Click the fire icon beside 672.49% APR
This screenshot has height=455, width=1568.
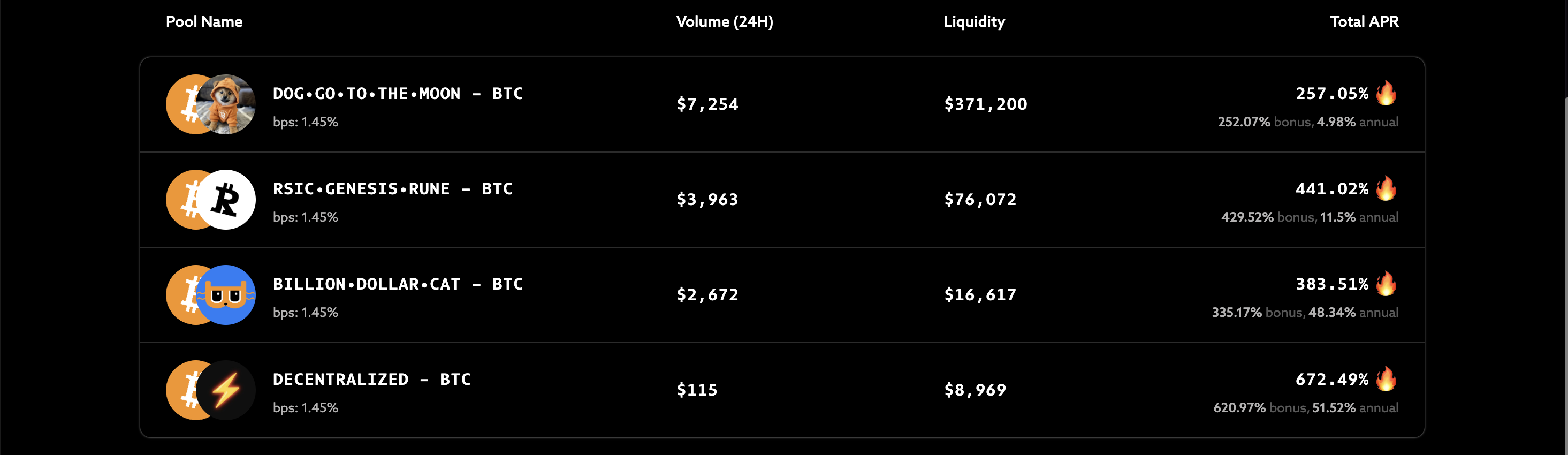[x=1386, y=378]
